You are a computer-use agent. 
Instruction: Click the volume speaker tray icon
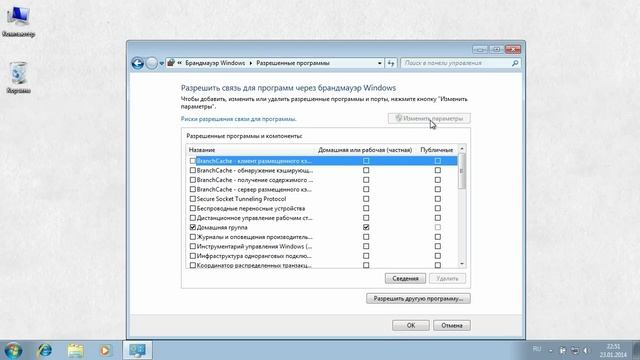(586, 351)
